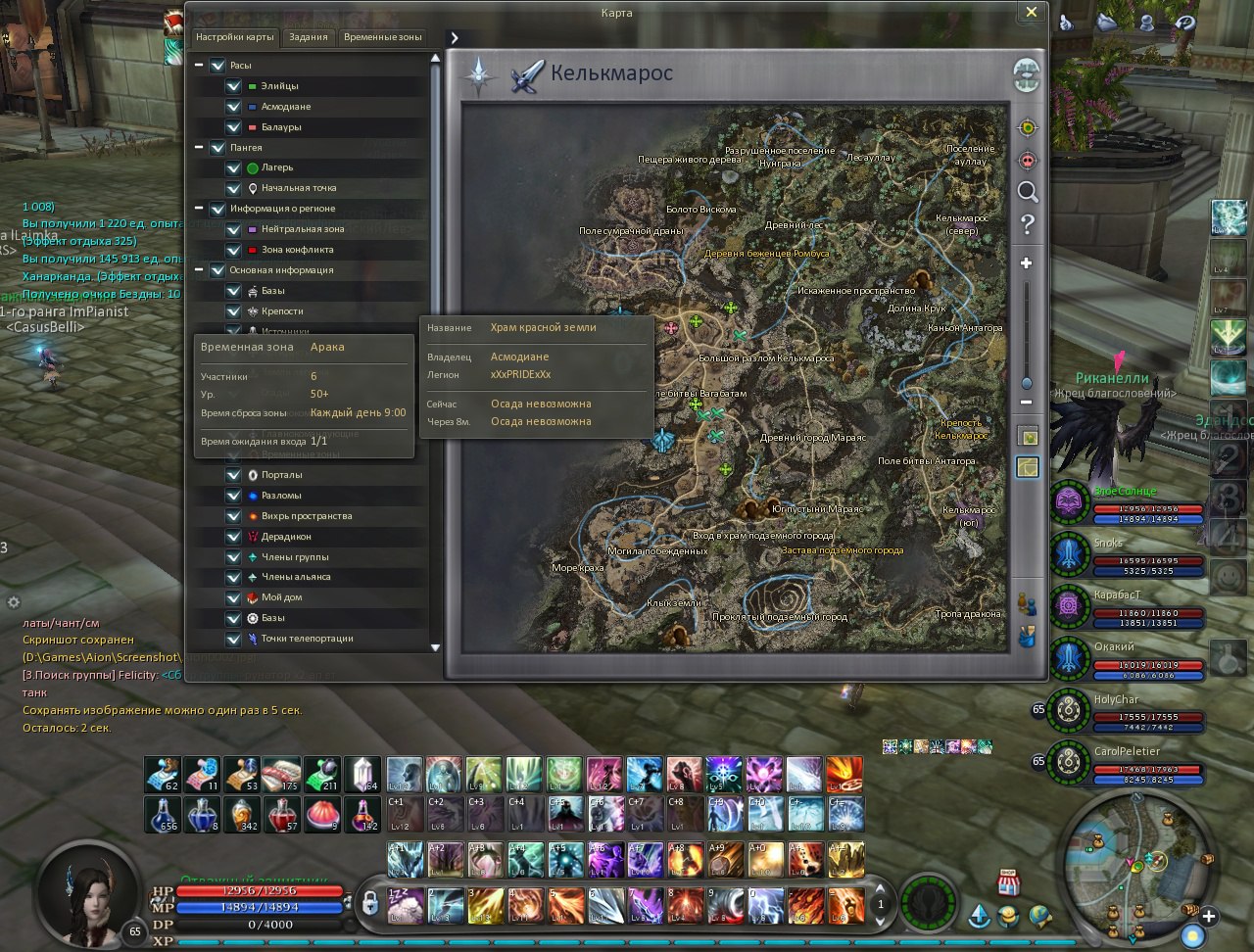Toggle the Лагерь checkbox
This screenshot has height=952, width=1254.
click(x=233, y=167)
